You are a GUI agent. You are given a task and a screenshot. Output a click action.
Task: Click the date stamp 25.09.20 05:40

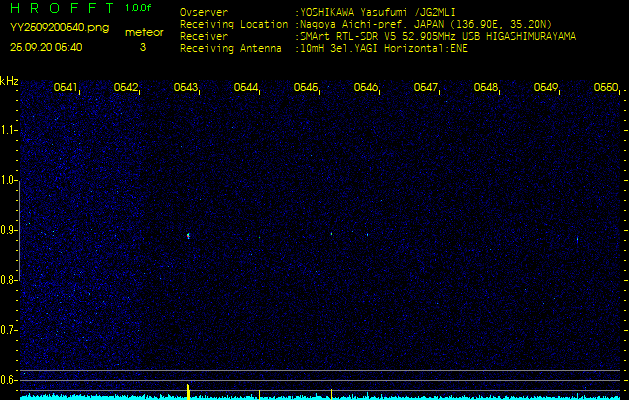pos(46,47)
